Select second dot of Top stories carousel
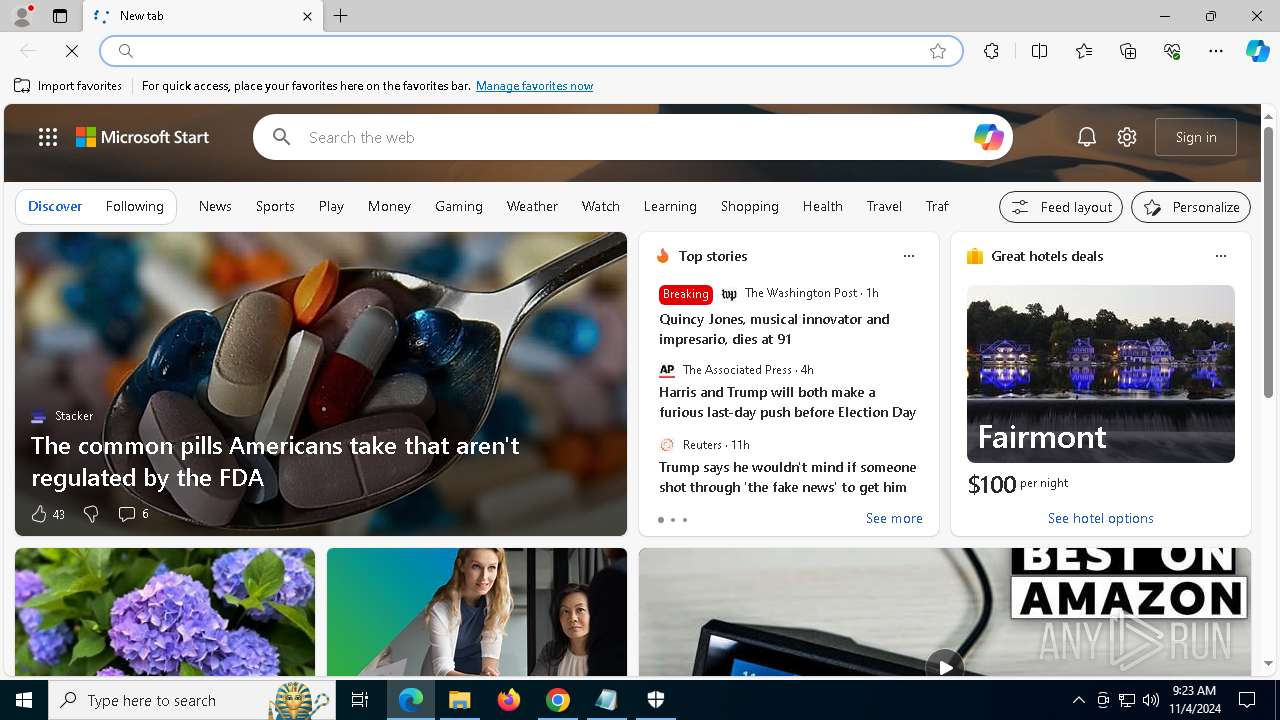Screen dimensions: 1280x720 tap(673, 520)
